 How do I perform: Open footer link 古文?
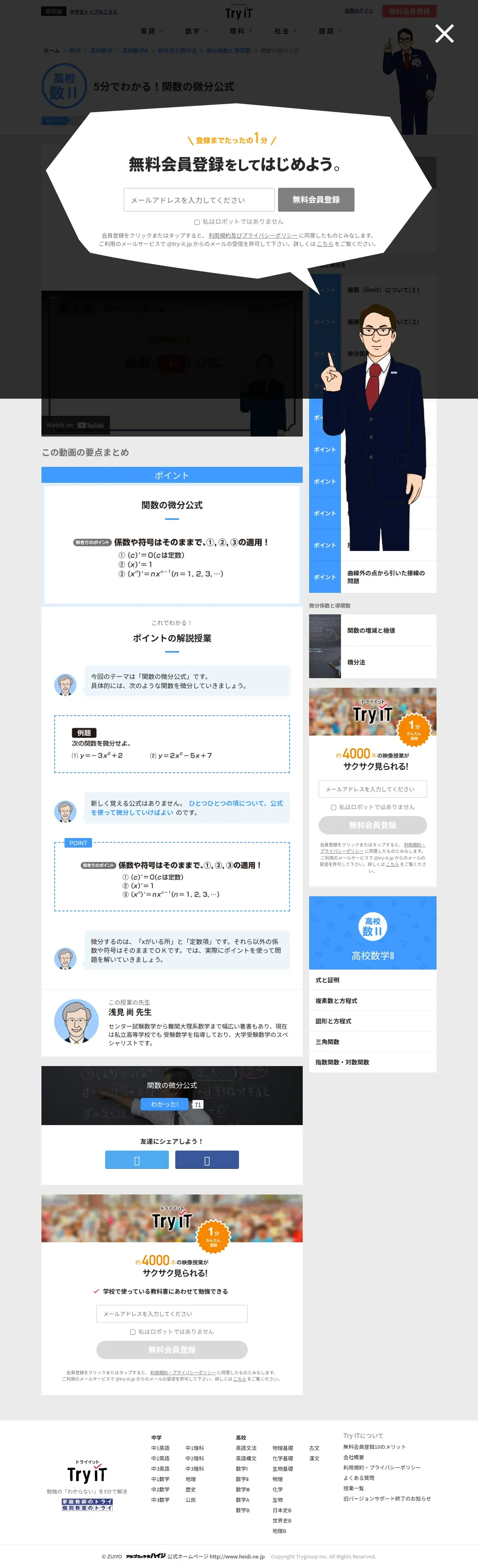(314, 1448)
